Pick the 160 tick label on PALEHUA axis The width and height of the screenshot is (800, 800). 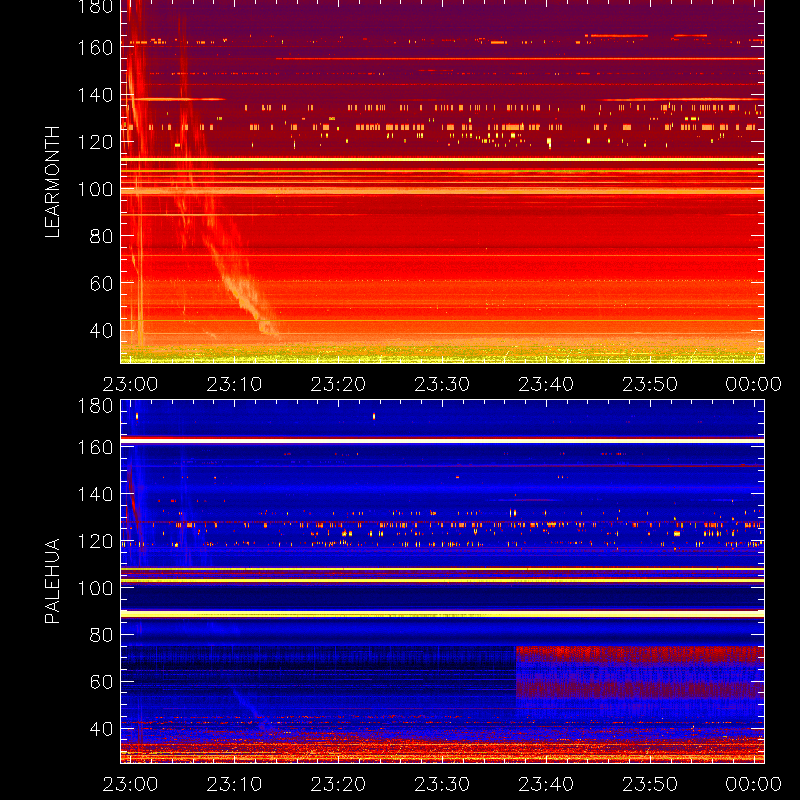coord(95,447)
